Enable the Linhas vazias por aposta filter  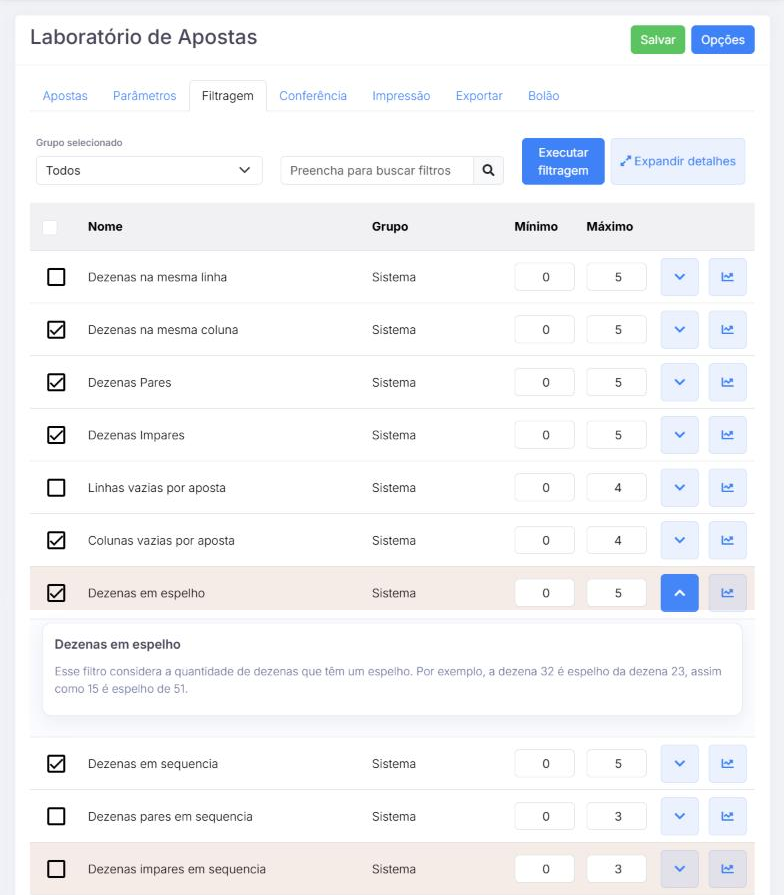click(56, 487)
